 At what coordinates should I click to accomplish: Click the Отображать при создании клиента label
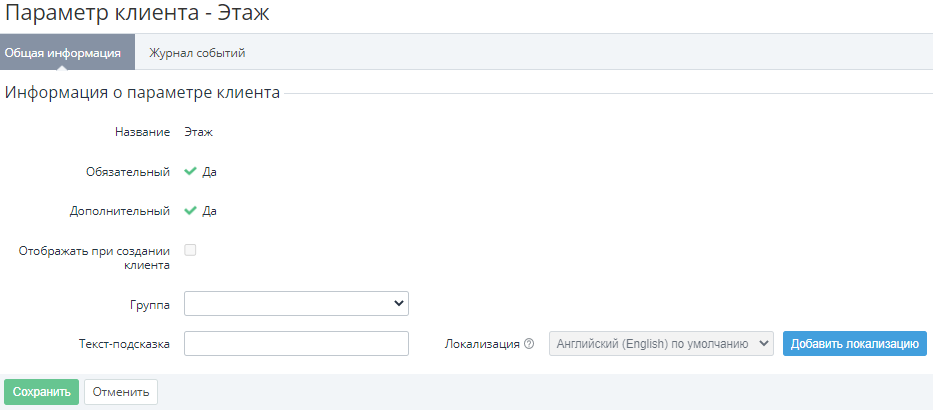(x=95, y=258)
